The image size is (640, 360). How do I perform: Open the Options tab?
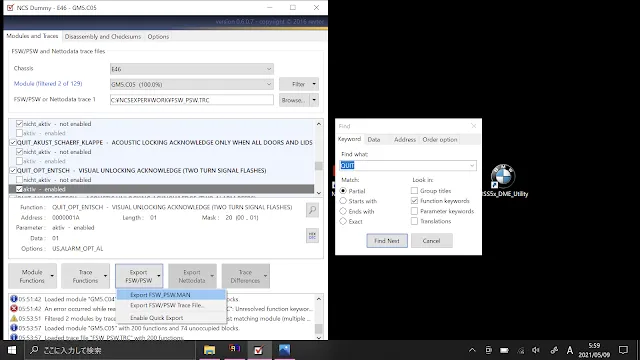tap(158, 36)
